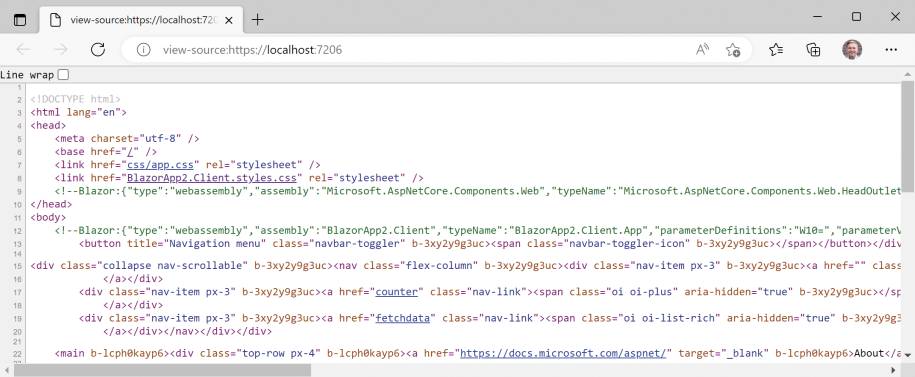Open a new browser tab
The width and height of the screenshot is (915, 377).
tap(257, 20)
